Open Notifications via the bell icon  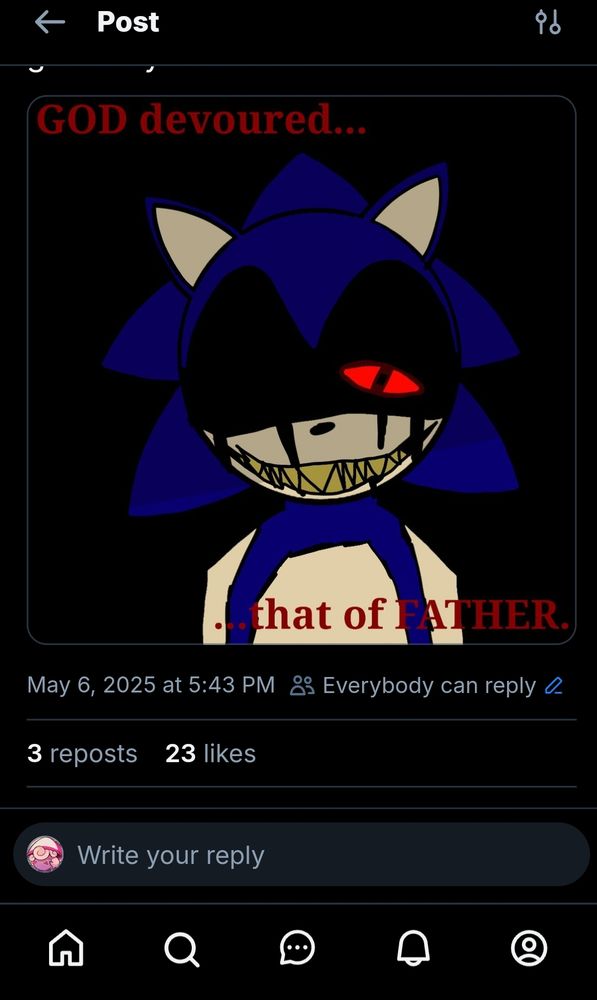pos(414,950)
